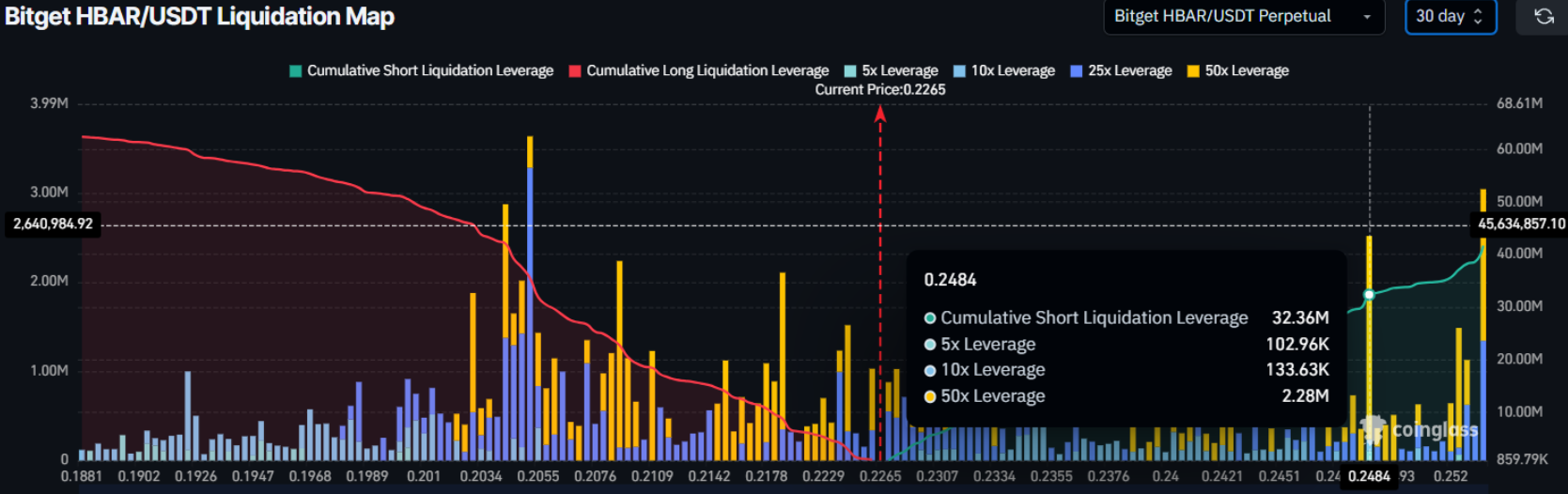
Task: Click the red current price arrowhead
Action: coord(880,114)
